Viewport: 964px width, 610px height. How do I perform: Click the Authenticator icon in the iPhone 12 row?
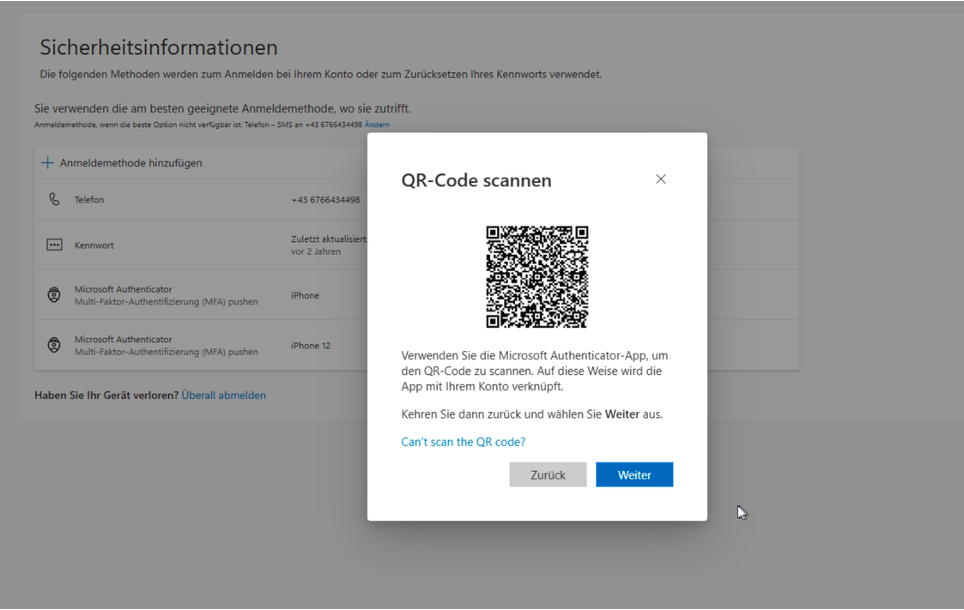tap(54, 345)
